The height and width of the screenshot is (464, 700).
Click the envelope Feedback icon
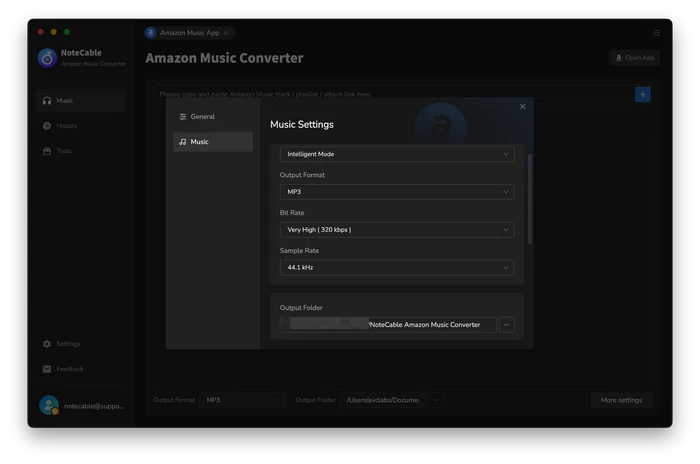click(x=47, y=369)
